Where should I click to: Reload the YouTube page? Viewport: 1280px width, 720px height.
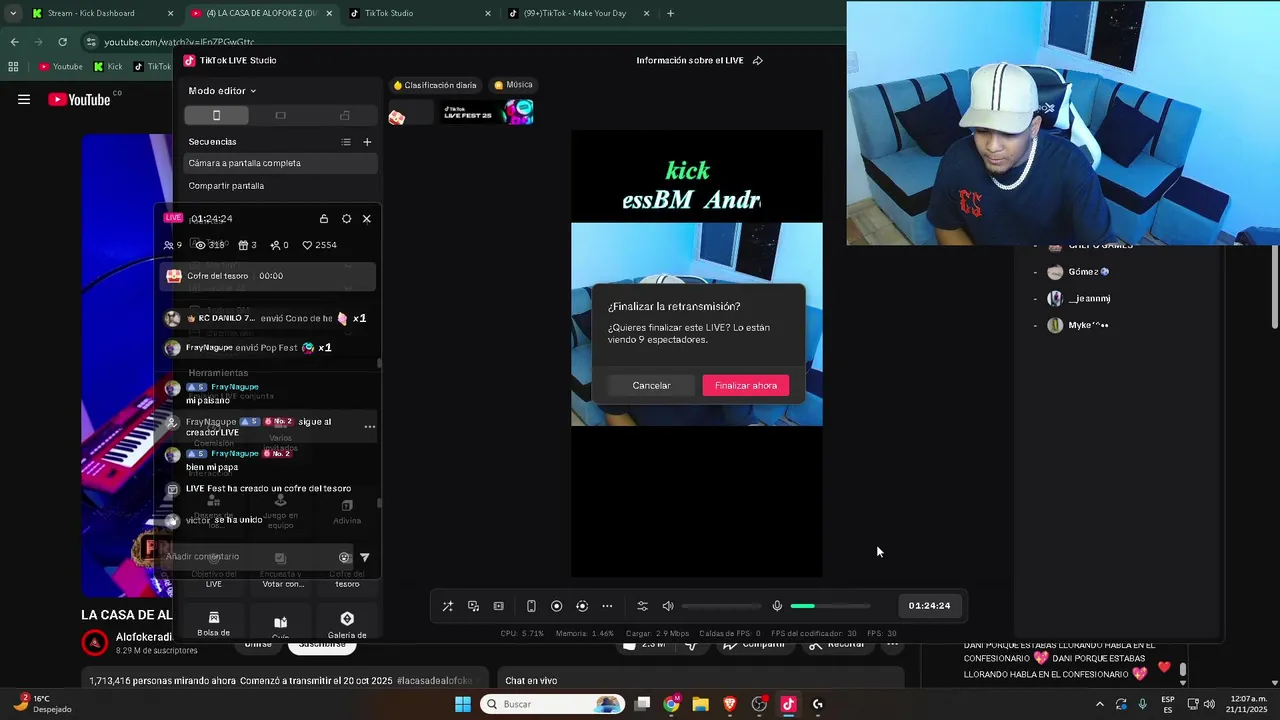click(x=62, y=42)
